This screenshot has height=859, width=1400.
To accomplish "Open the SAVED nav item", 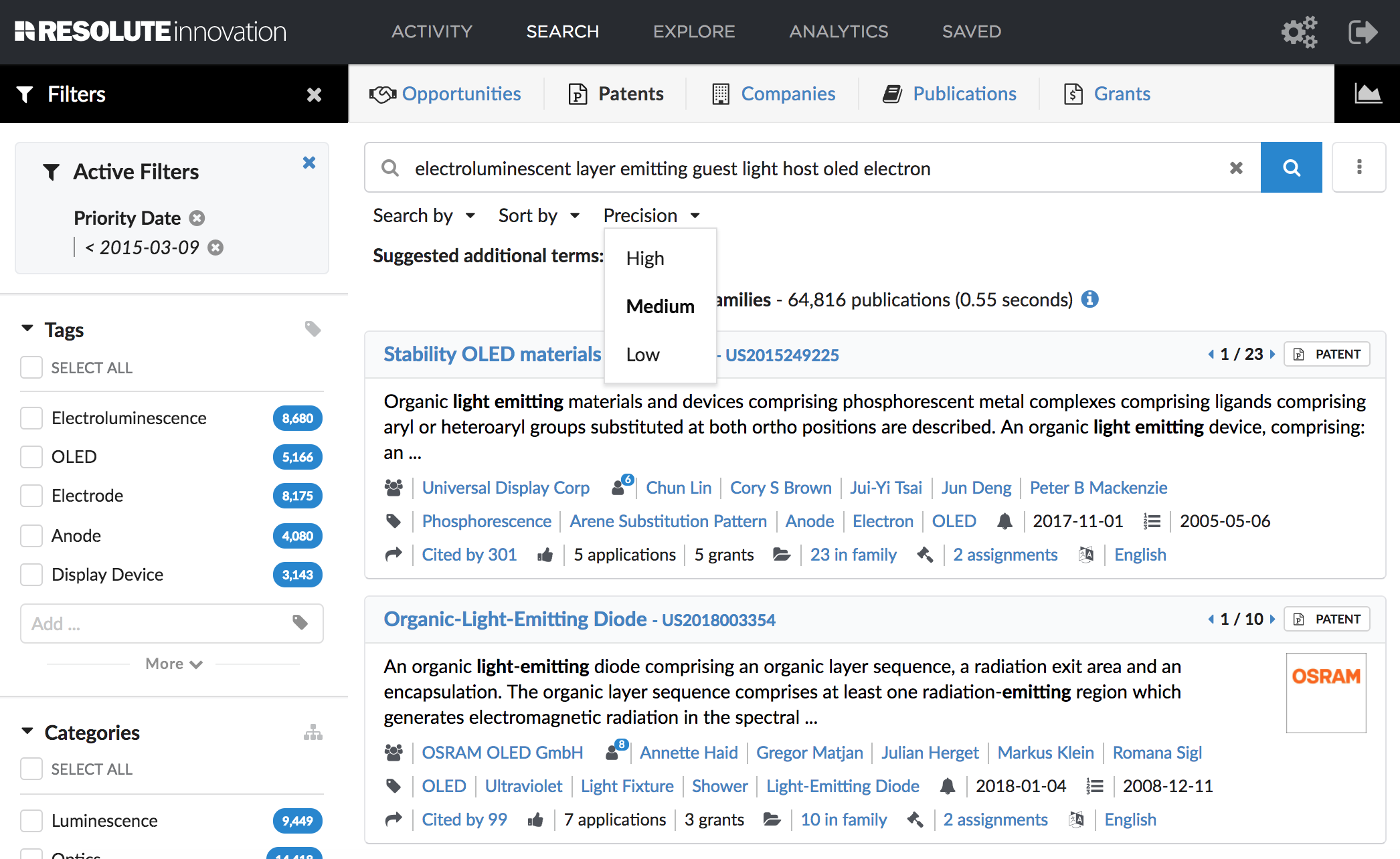I will point(972,31).
